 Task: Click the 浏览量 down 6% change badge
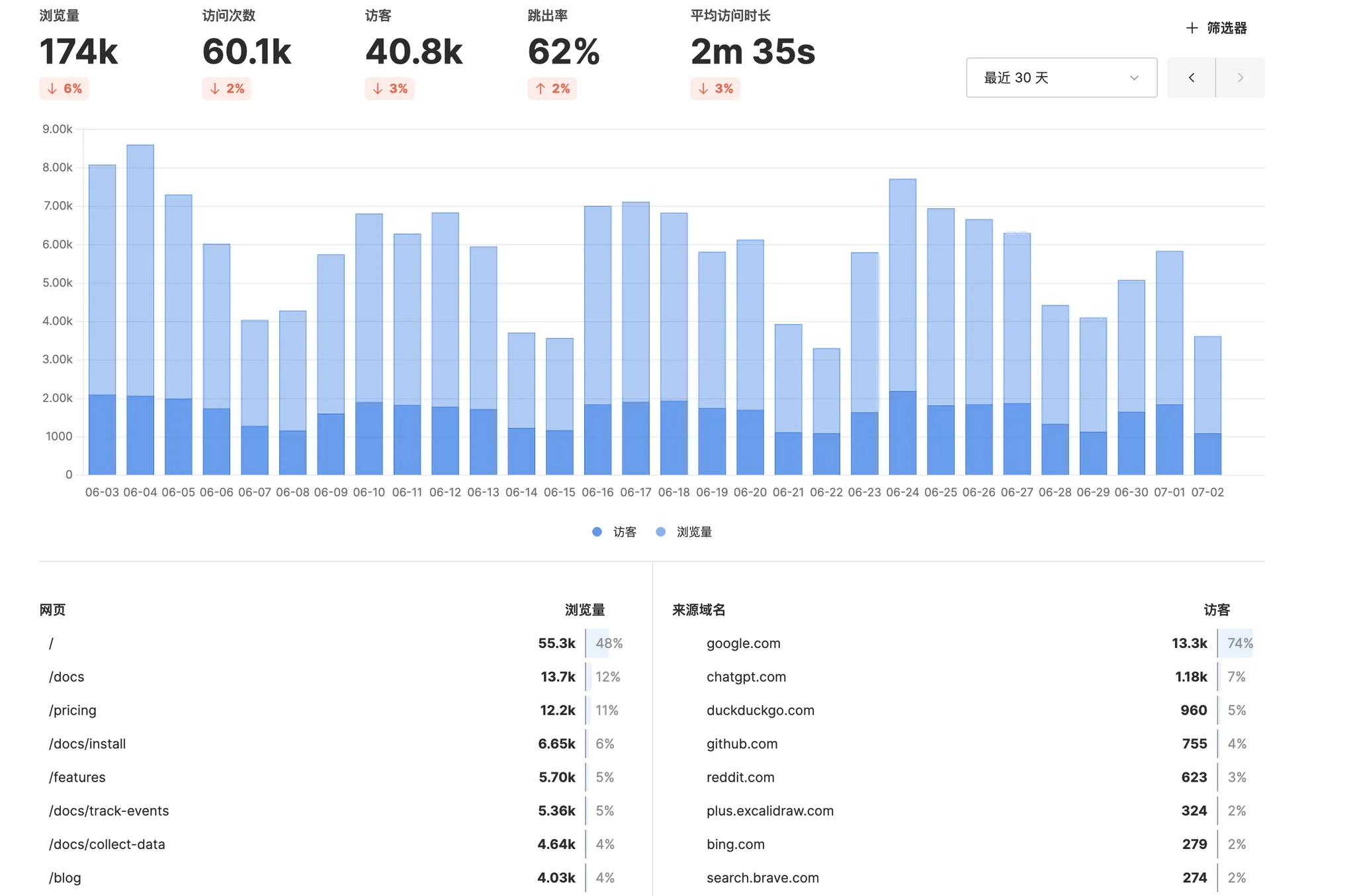[64, 89]
